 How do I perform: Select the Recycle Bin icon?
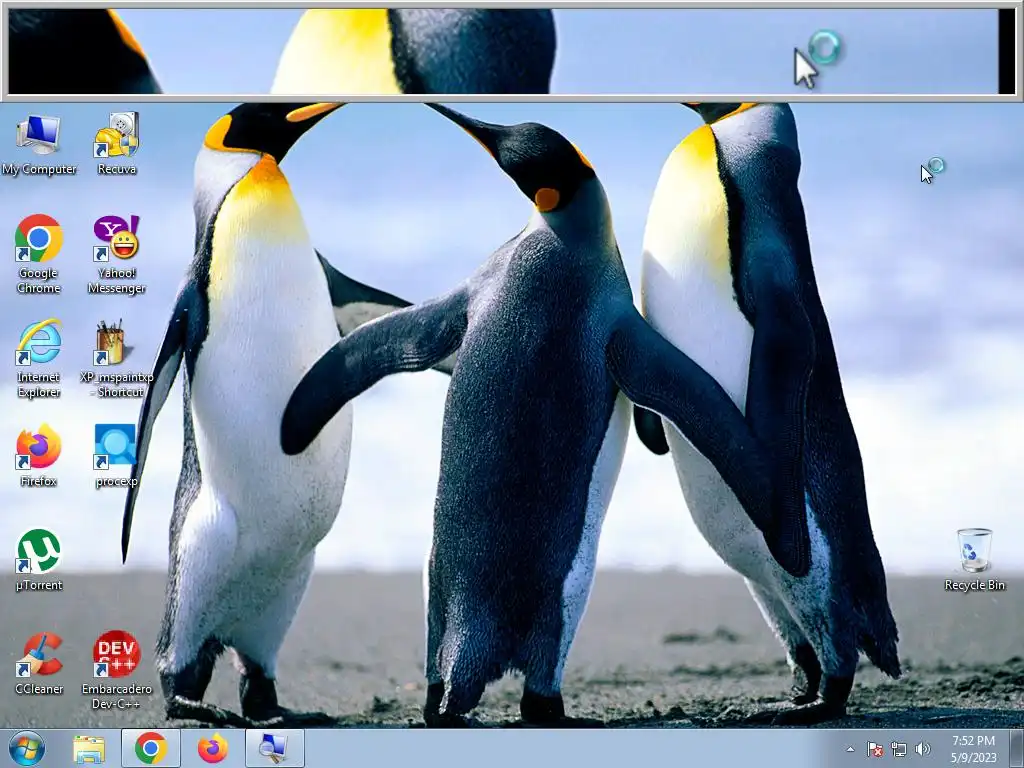tap(974, 560)
